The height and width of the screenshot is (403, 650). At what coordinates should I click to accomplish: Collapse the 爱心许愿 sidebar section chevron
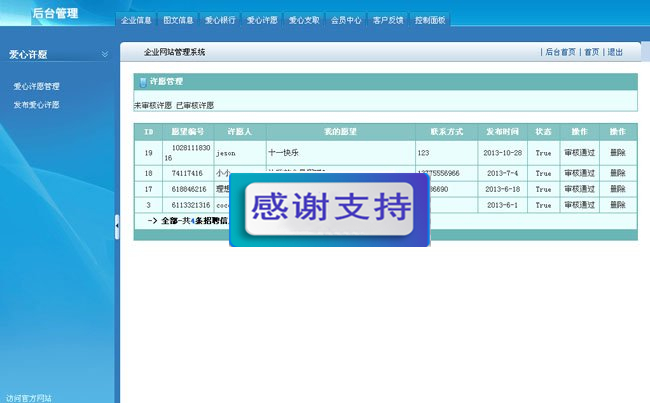pyautogui.click(x=105, y=54)
